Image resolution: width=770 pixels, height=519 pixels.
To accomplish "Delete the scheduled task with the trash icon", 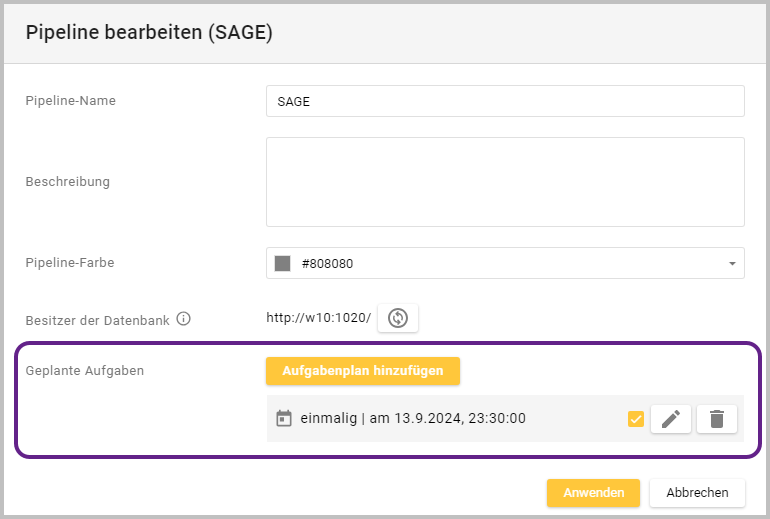I will point(716,419).
